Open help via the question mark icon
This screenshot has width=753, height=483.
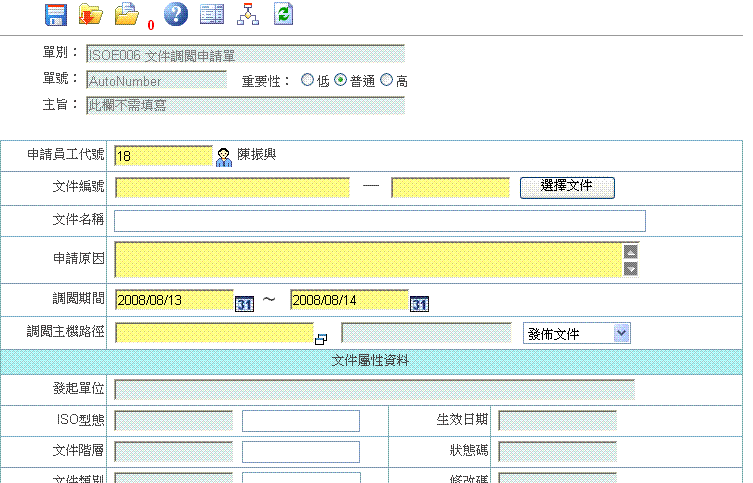175,14
